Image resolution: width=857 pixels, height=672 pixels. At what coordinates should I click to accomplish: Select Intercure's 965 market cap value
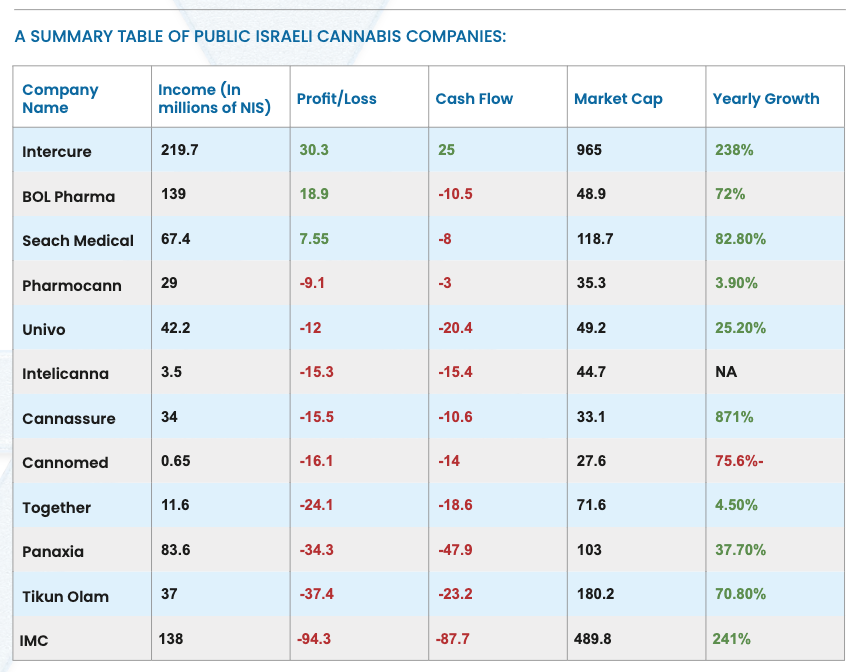pos(589,150)
